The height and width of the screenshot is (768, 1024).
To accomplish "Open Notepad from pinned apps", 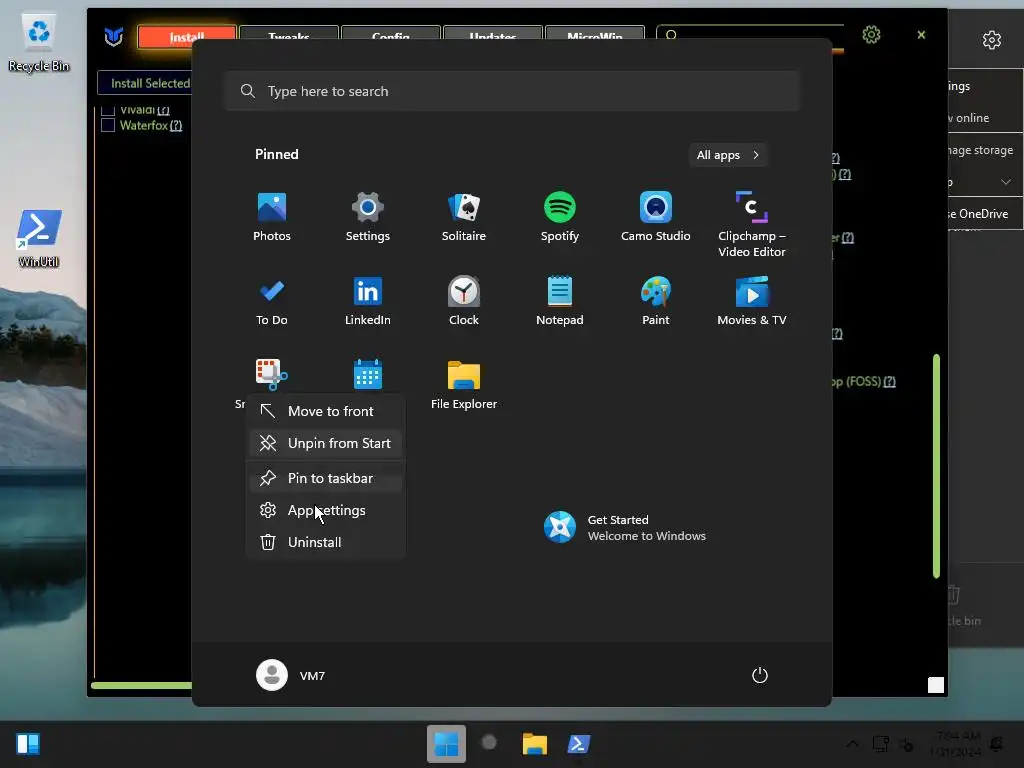I will (x=560, y=300).
